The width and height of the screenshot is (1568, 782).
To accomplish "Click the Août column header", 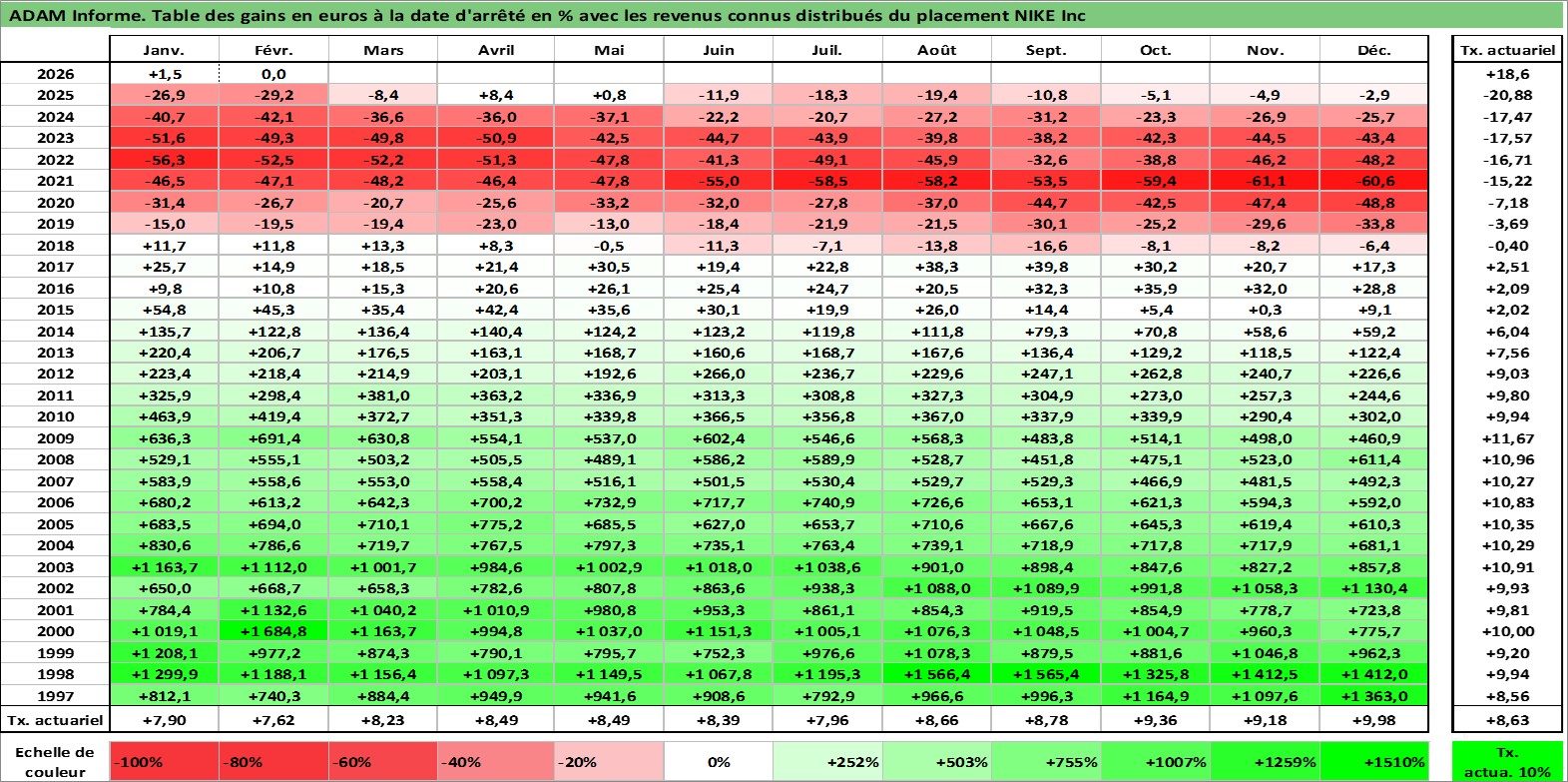I will point(937,50).
